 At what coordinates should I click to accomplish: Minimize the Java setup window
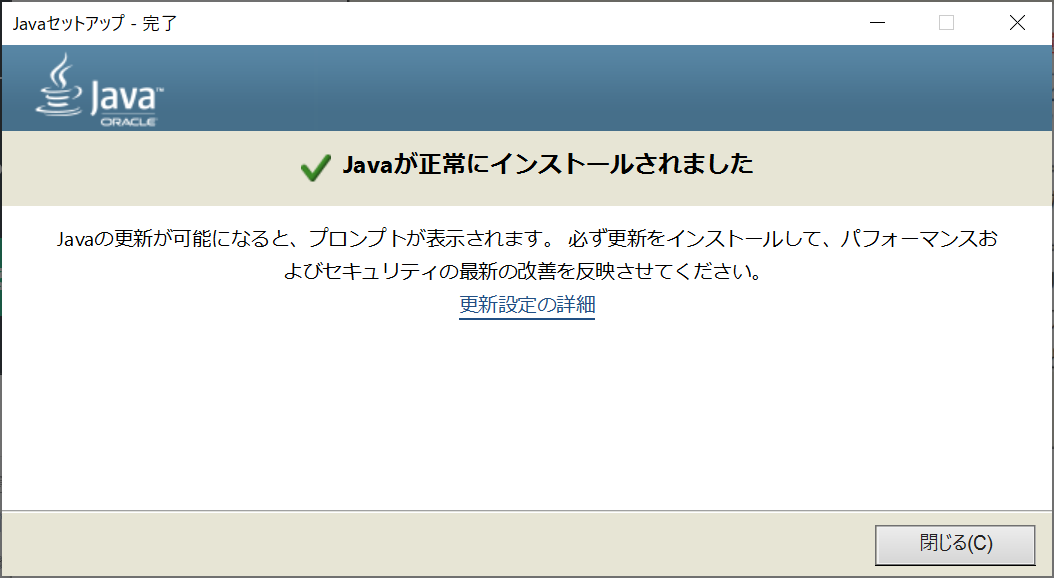877,23
